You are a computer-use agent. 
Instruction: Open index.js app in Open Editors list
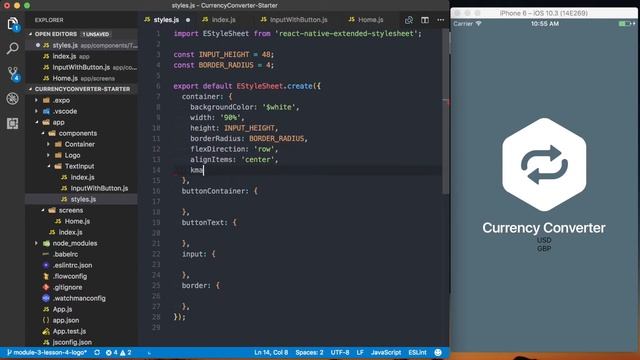[x=82, y=56]
